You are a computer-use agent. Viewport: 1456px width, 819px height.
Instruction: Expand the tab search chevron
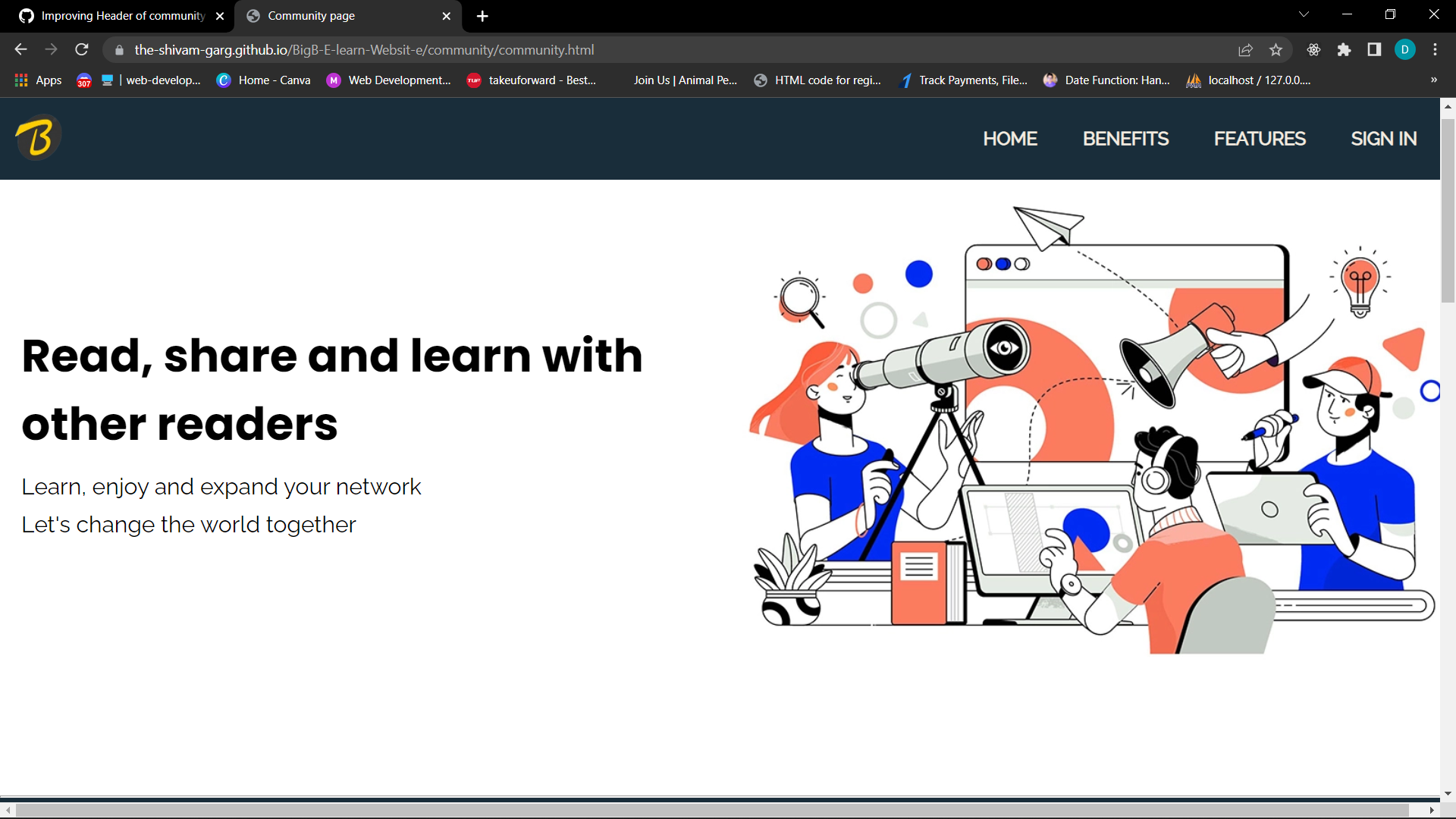(x=1304, y=14)
